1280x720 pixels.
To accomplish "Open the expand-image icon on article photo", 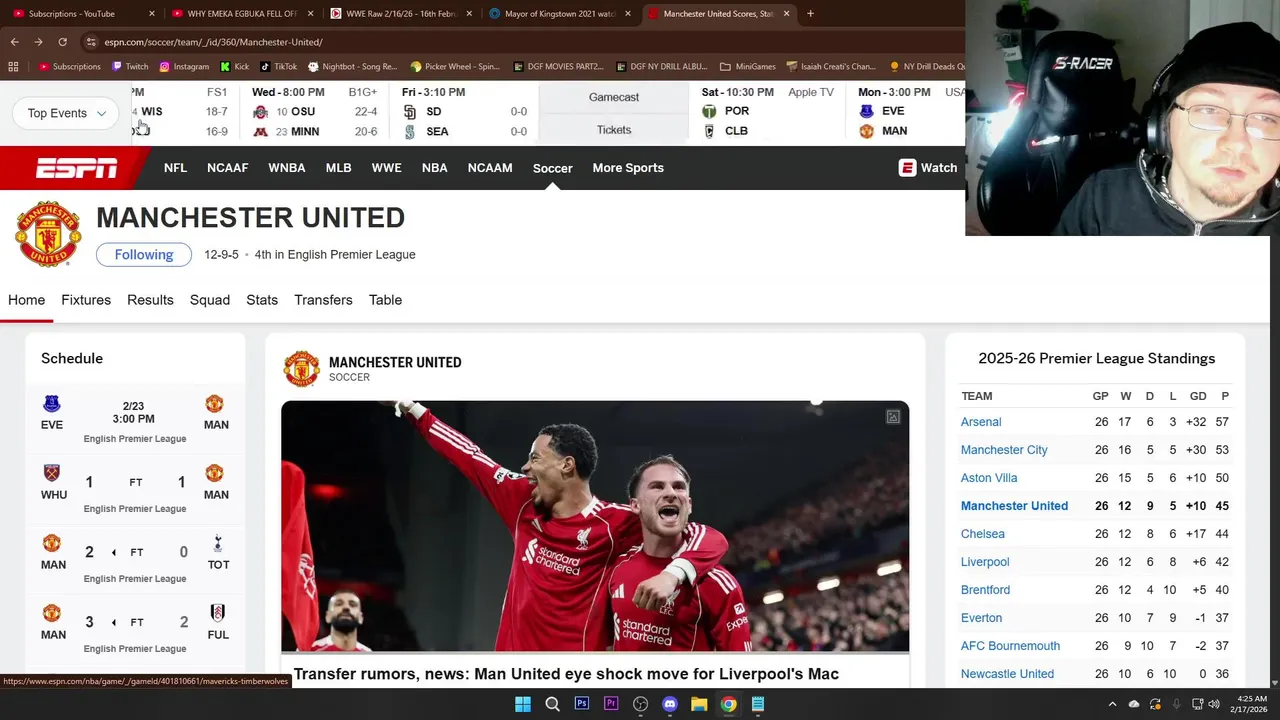I will pyautogui.click(x=893, y=417).
